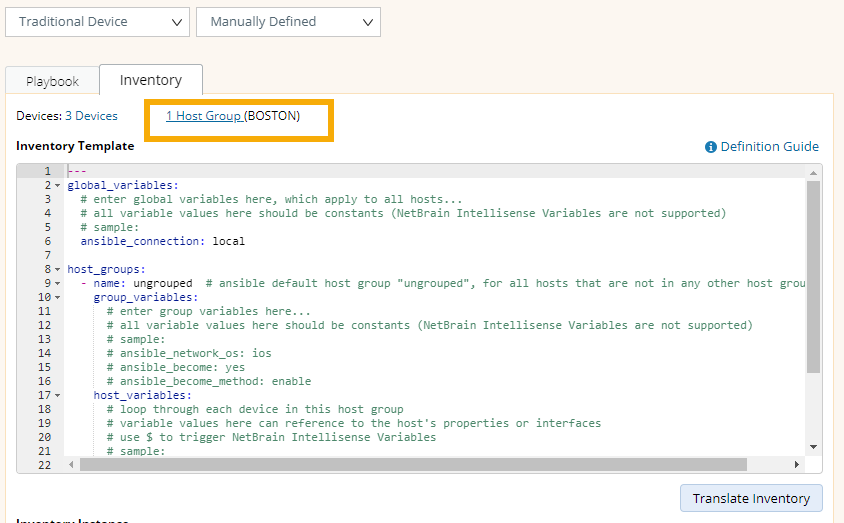Click the editor's horizontal scrollbar thumb
This screenshot has width=844, height=523.
click(x=412, y=465)
